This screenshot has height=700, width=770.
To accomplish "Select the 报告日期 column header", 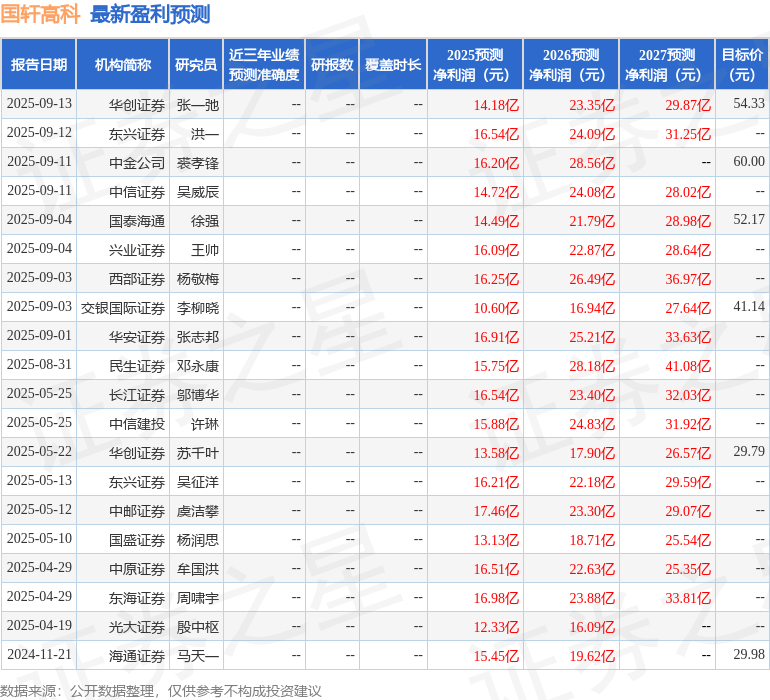I will tap(39, 64).
